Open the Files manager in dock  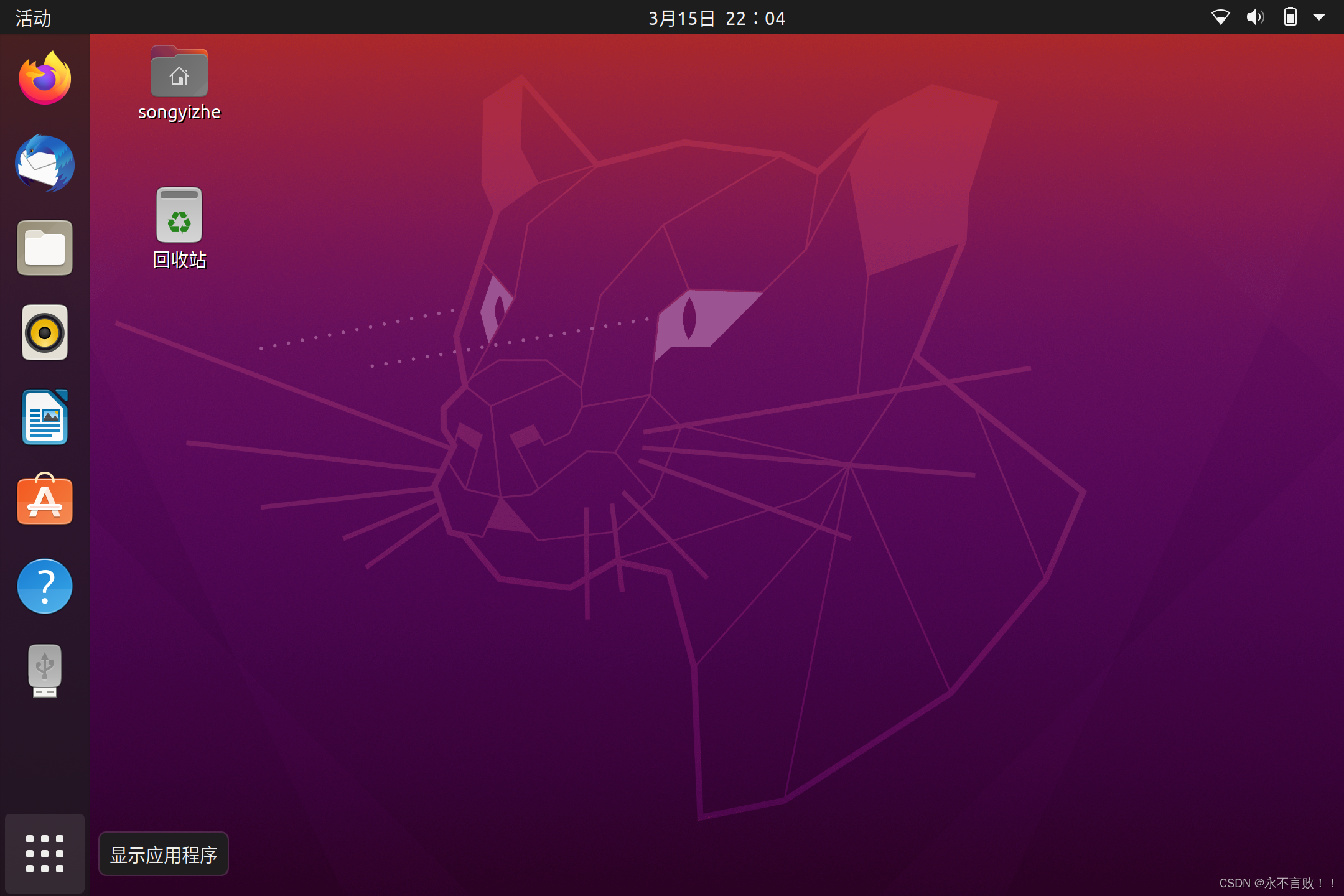pos(45,248)
